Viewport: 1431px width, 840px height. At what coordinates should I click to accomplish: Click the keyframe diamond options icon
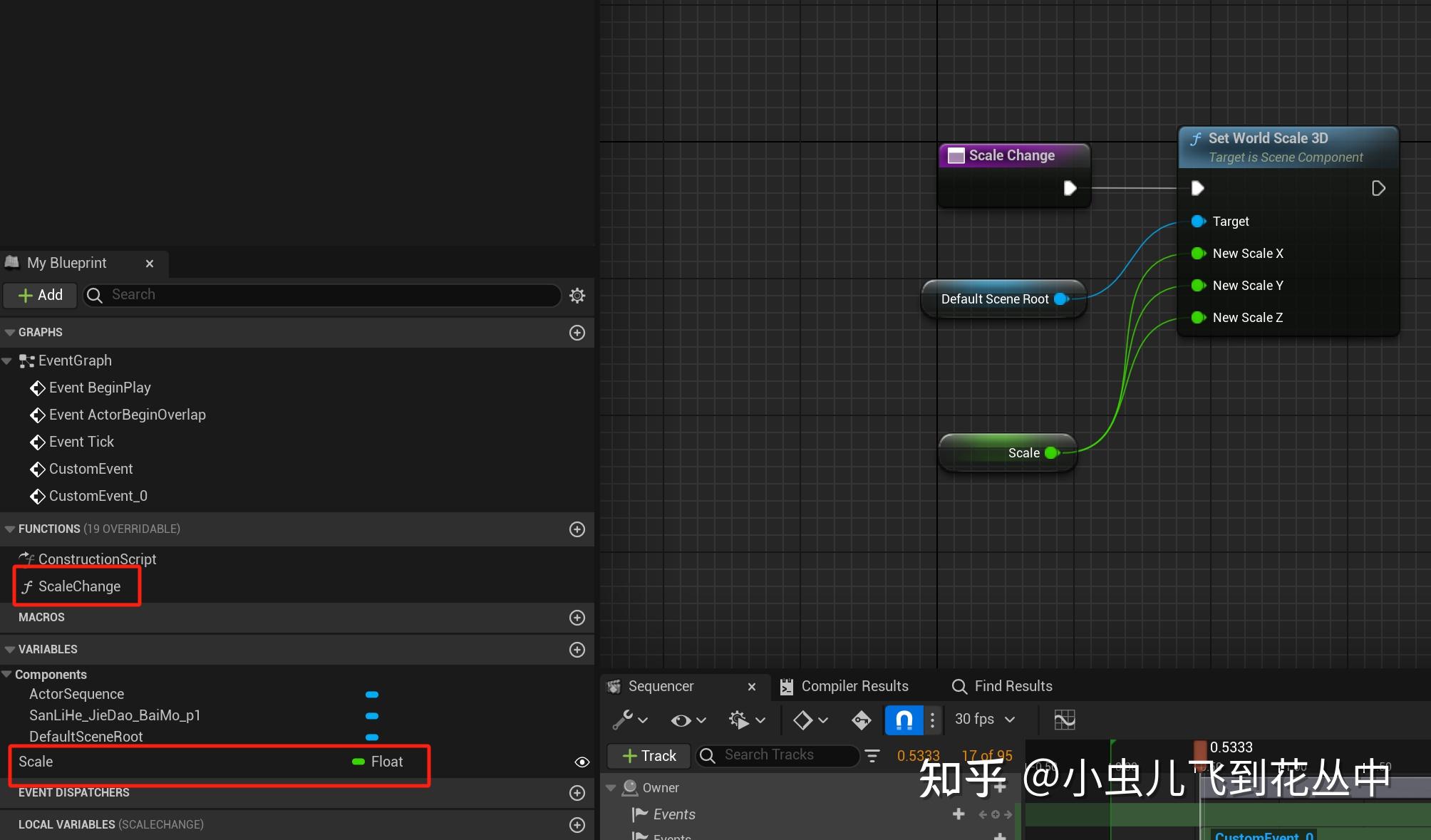[x=803, y=720]
